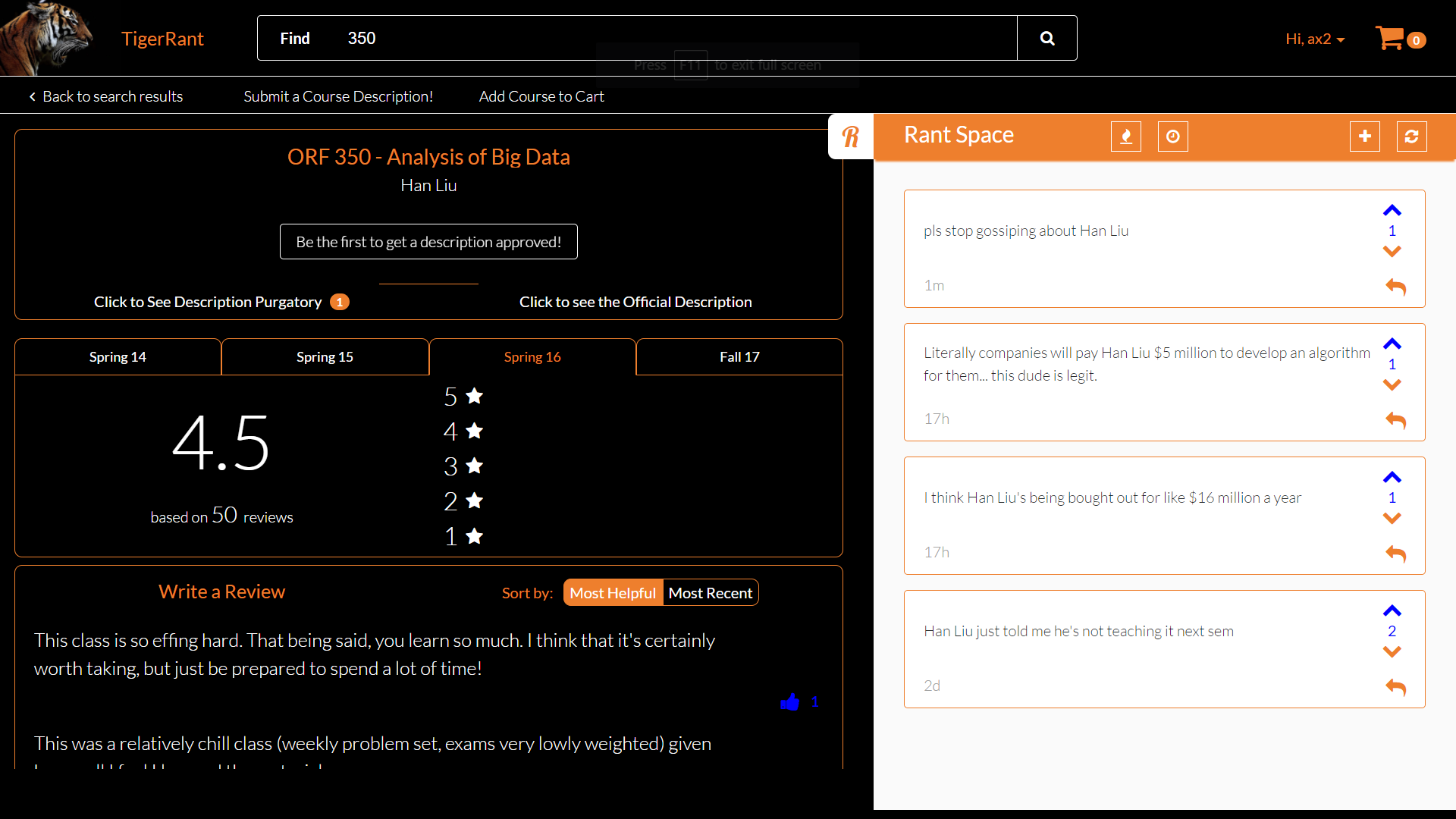Viewport: 1456px width, 819px height.
Task: Downvote the 'not teaching next sem' rant
Action: tap(1392, 652)
